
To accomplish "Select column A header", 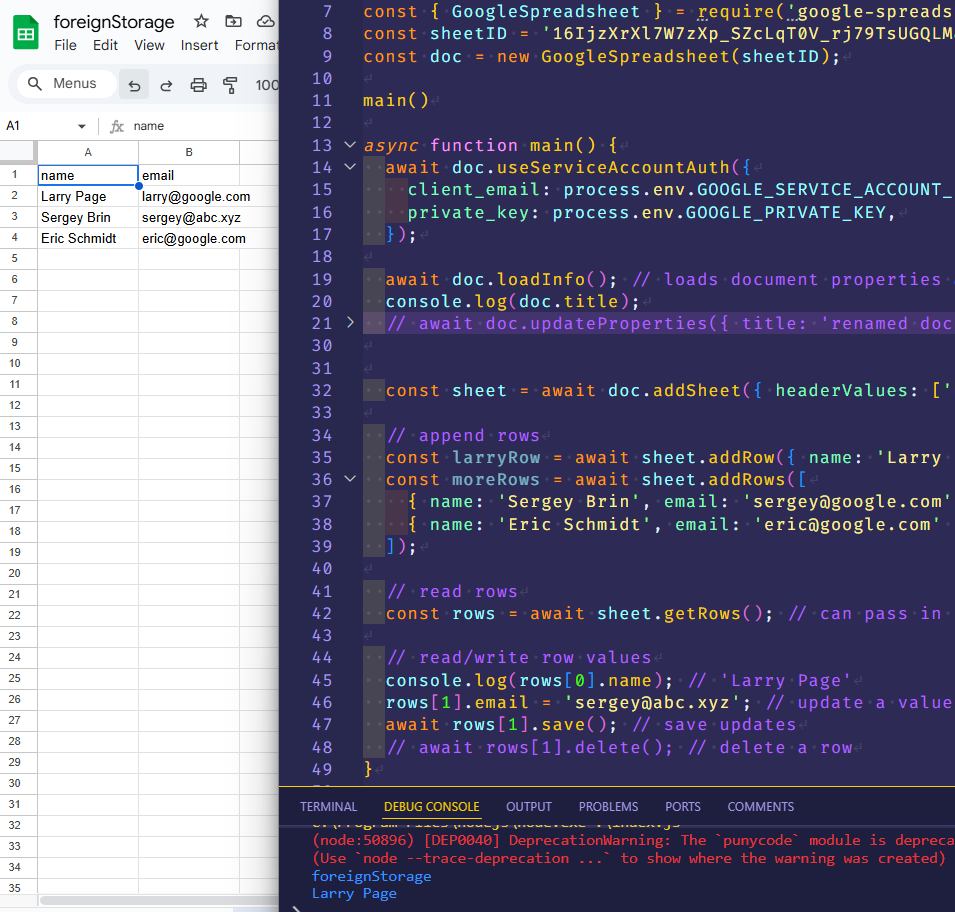I will [88, 152].
